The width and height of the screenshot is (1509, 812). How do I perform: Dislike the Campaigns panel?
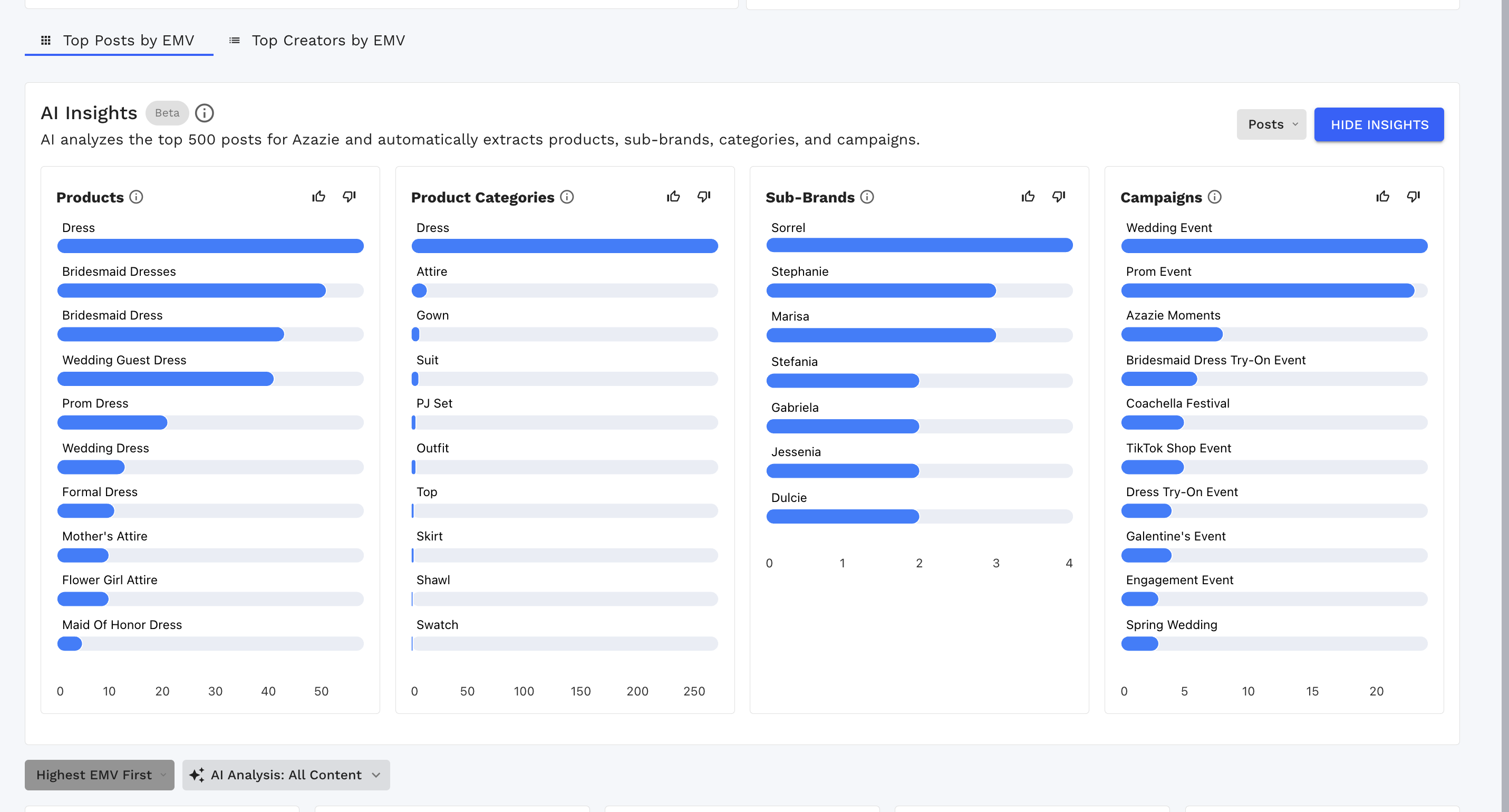(1413, 196)
